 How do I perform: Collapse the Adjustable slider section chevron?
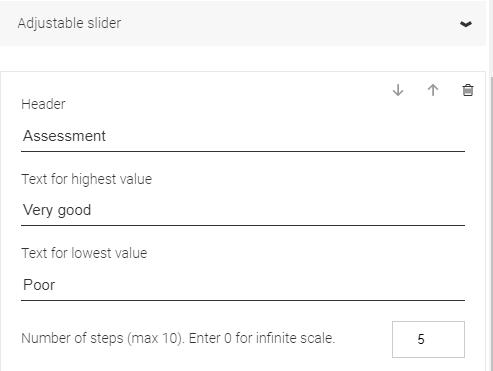click(x=466, y=24)
